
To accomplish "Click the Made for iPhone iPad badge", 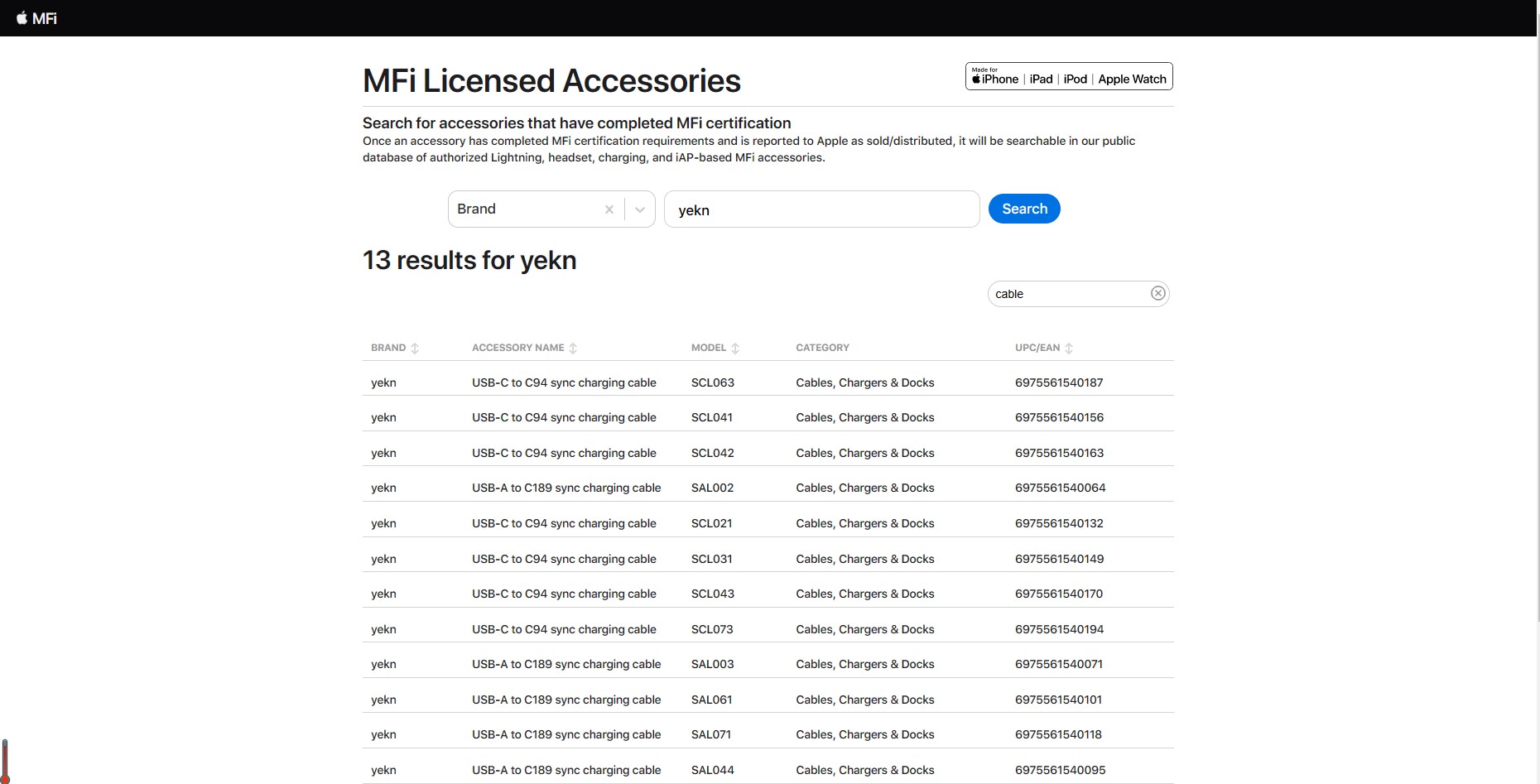I will [1069, 76].
